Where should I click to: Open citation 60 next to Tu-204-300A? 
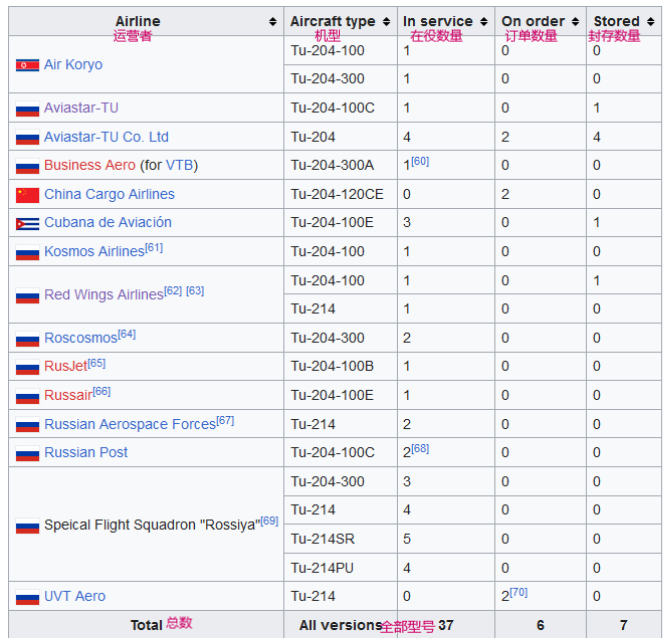[420, 161]
